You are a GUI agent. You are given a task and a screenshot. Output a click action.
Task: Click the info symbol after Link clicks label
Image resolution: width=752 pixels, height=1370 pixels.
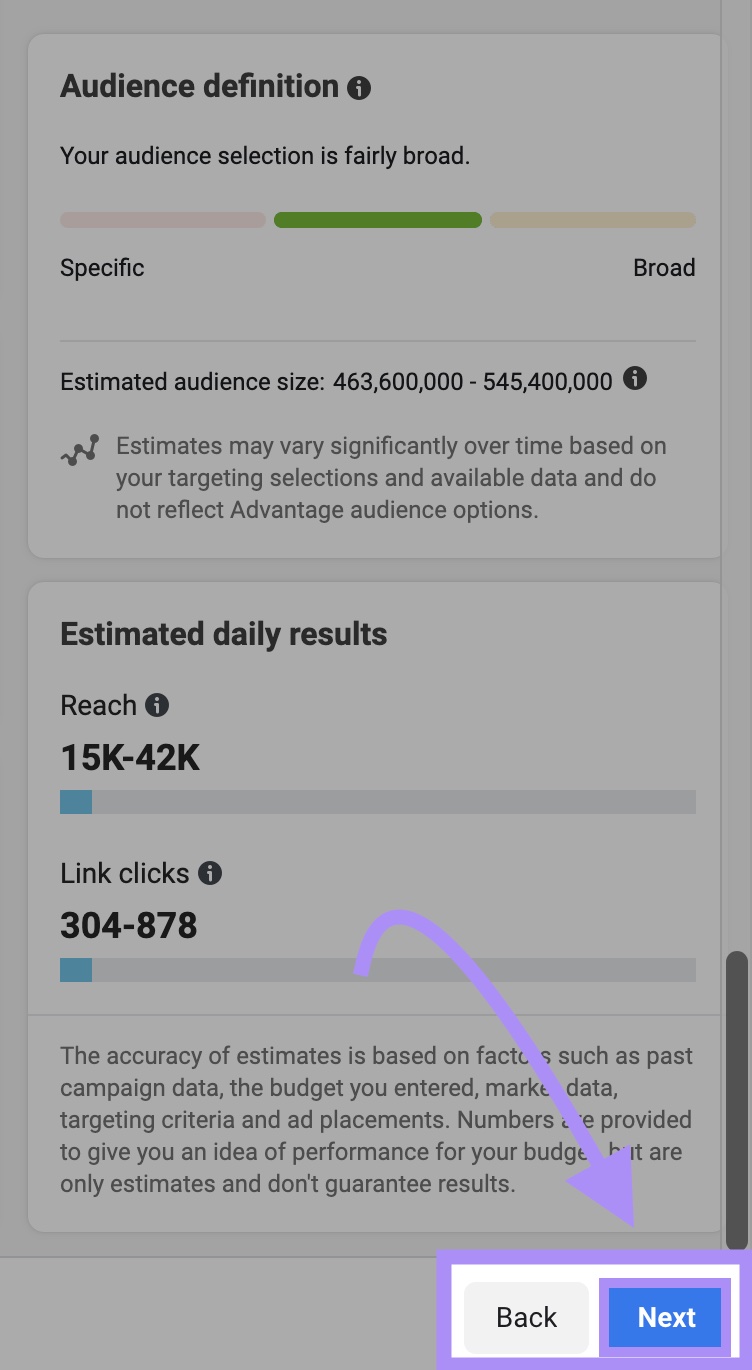tap(210, 872)
